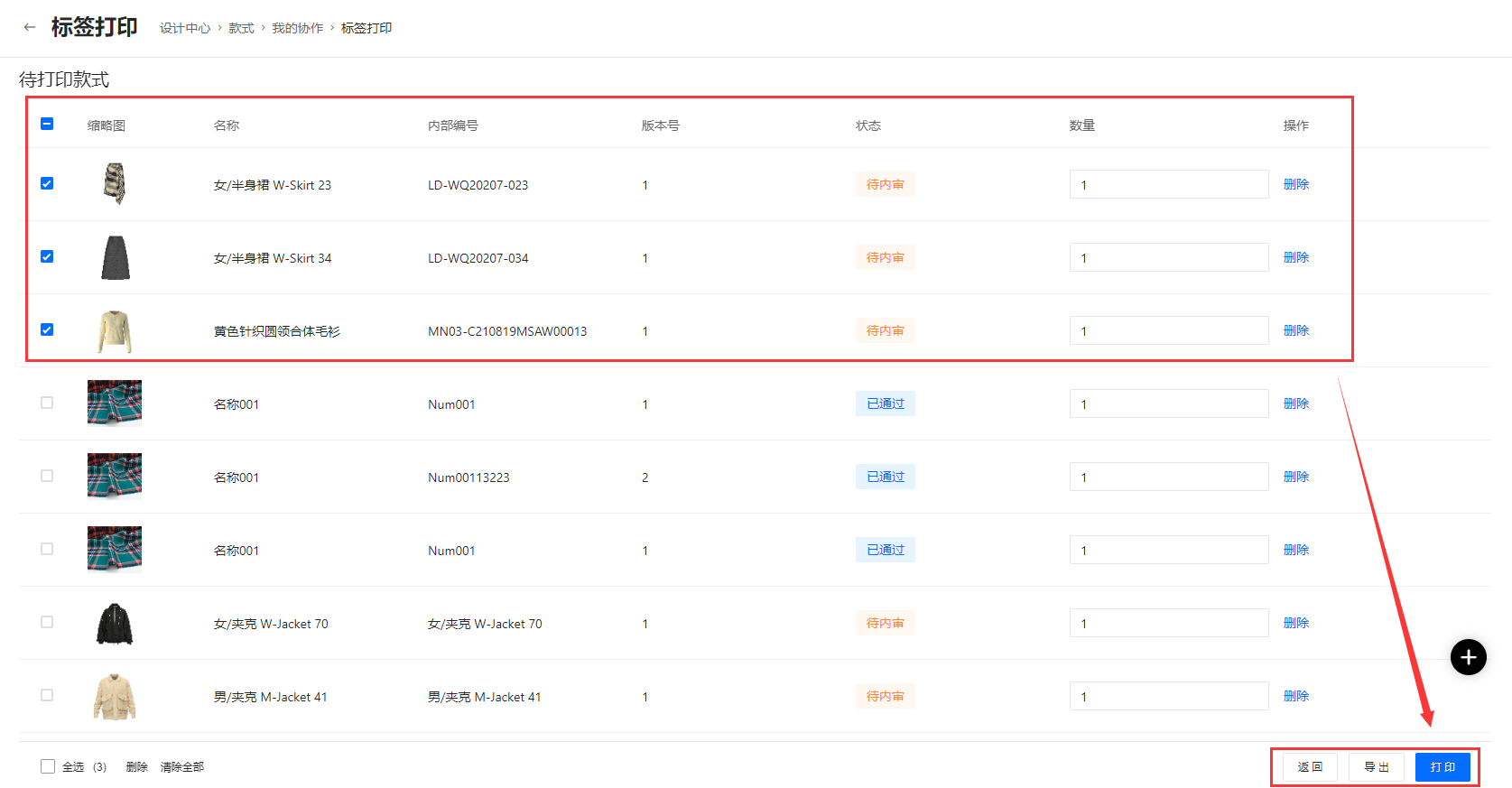Uncheck the W-Skirt 23 row checkbox
Image resolution: width=1512 pixels, height=788 pixels.
pos(47,183)
